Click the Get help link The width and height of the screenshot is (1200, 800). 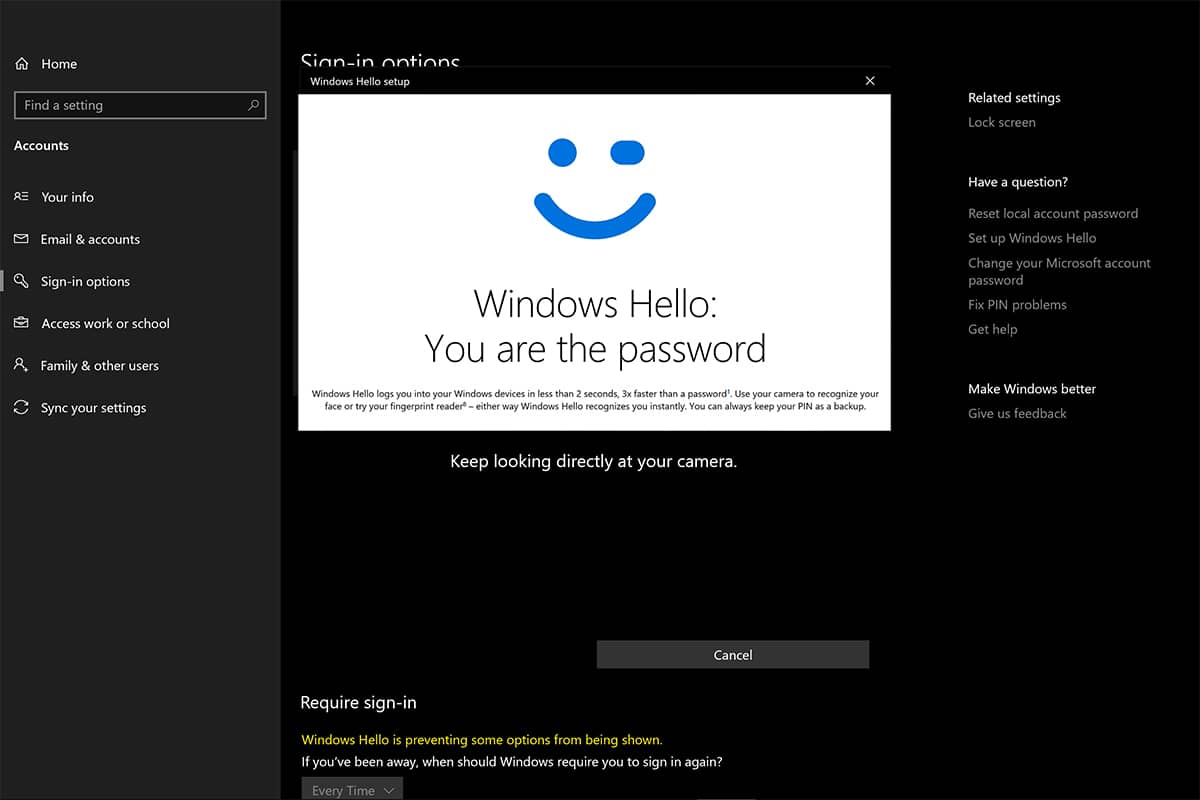click(992, 330)
